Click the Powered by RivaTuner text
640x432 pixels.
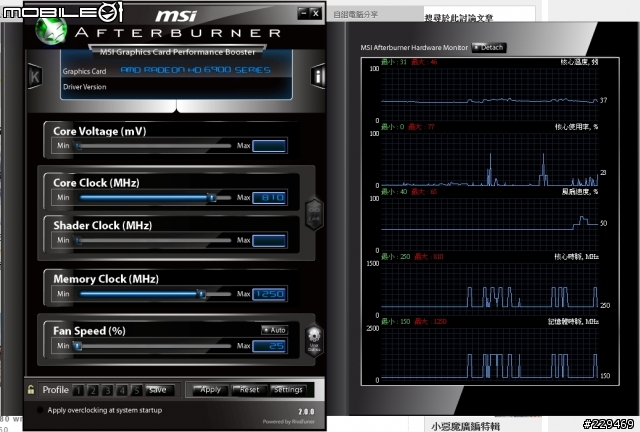click(289, 422)
